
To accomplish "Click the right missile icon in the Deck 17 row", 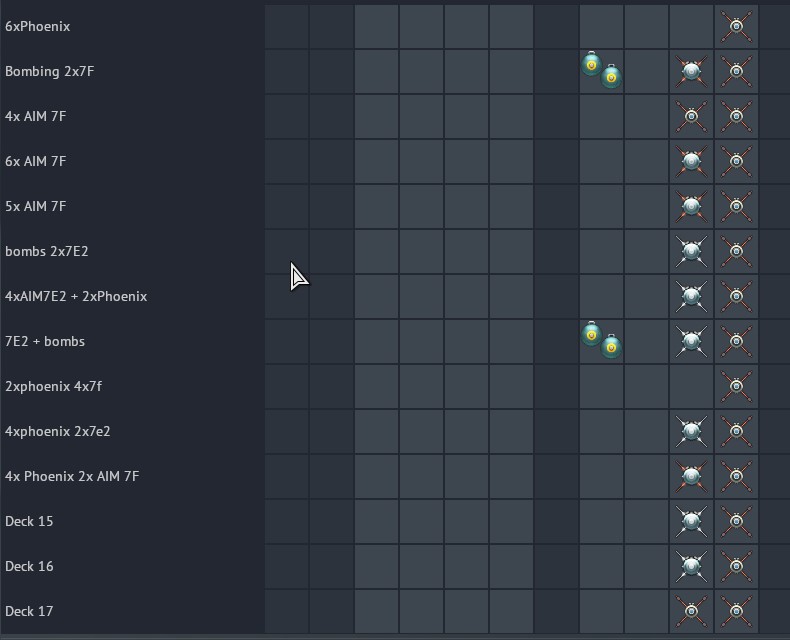I will [x=736, y=611].
